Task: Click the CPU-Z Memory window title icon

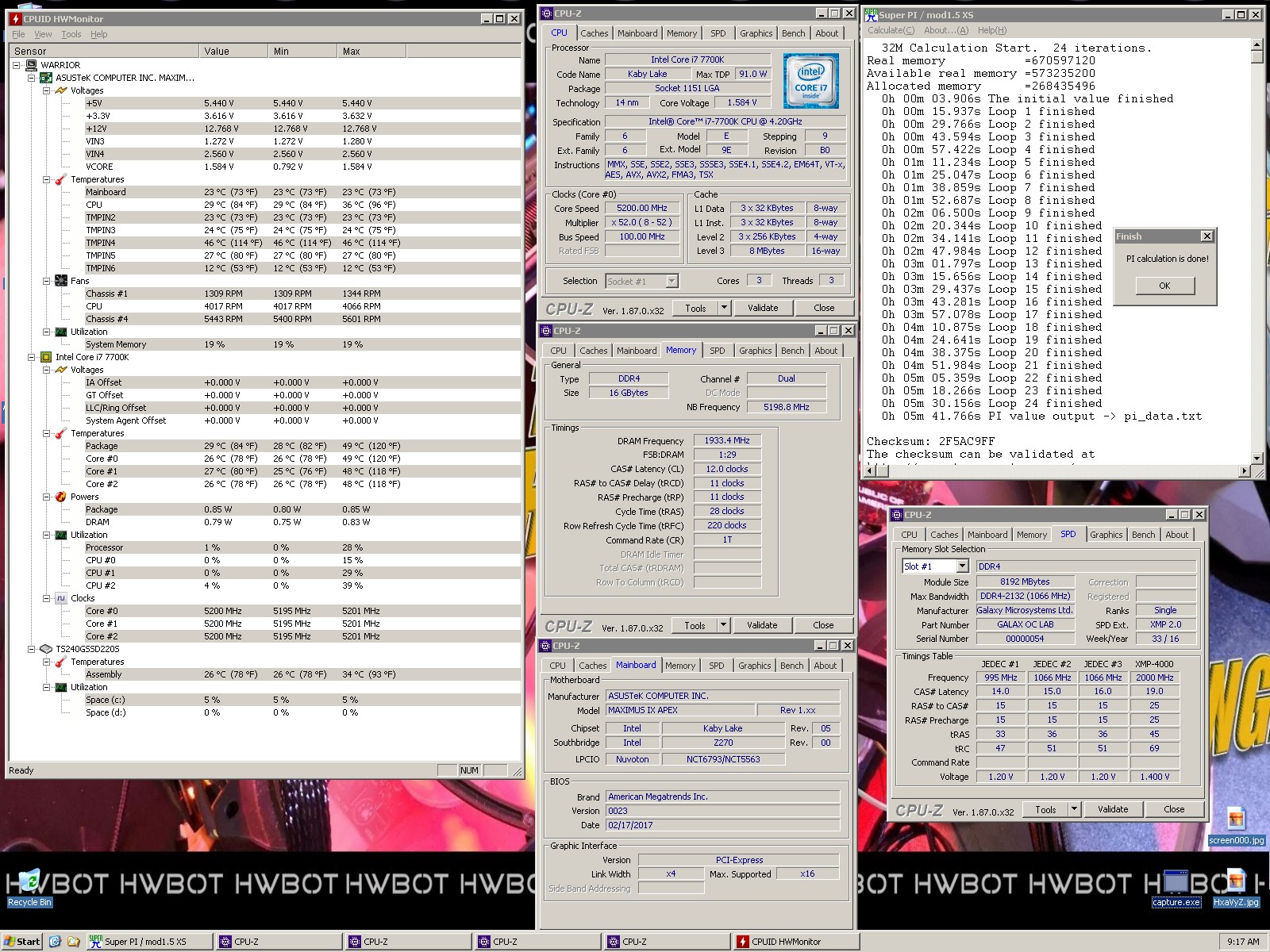Action: pyautogui.click(x=547, y=331)
